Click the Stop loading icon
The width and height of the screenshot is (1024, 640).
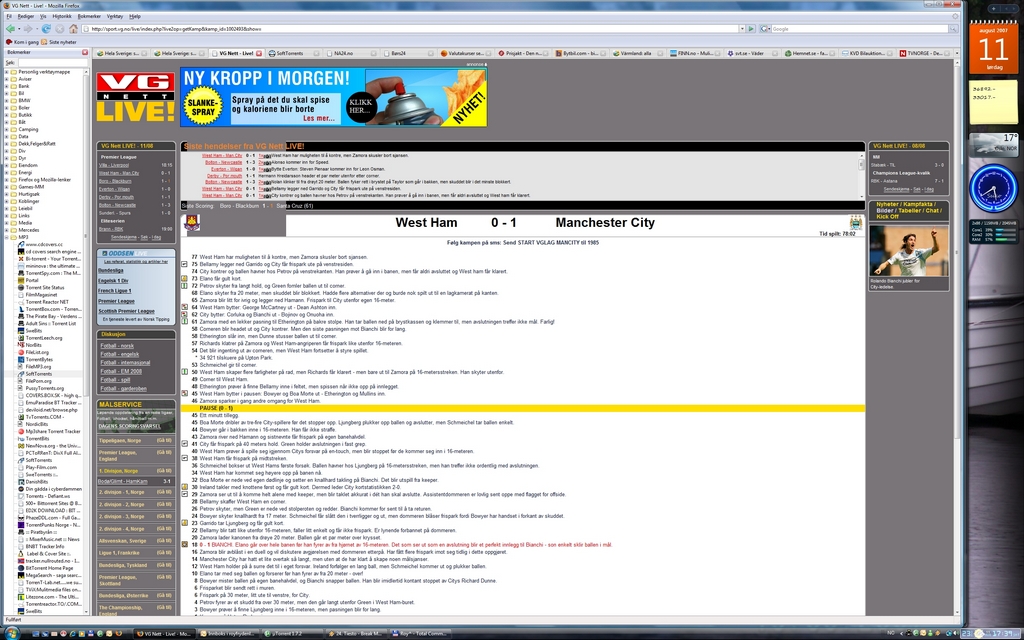click(60, 29)
